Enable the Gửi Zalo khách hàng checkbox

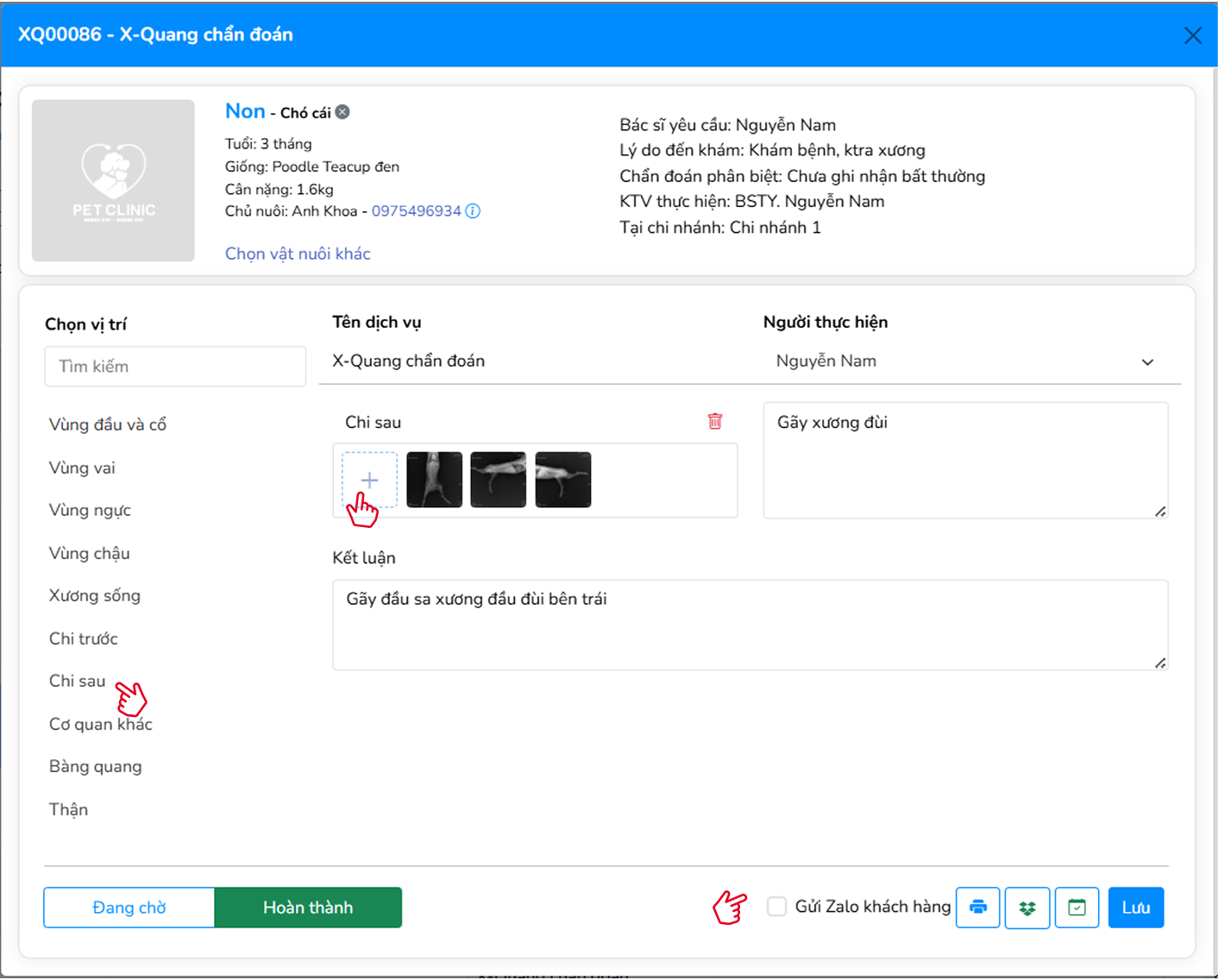coord(777,907)
